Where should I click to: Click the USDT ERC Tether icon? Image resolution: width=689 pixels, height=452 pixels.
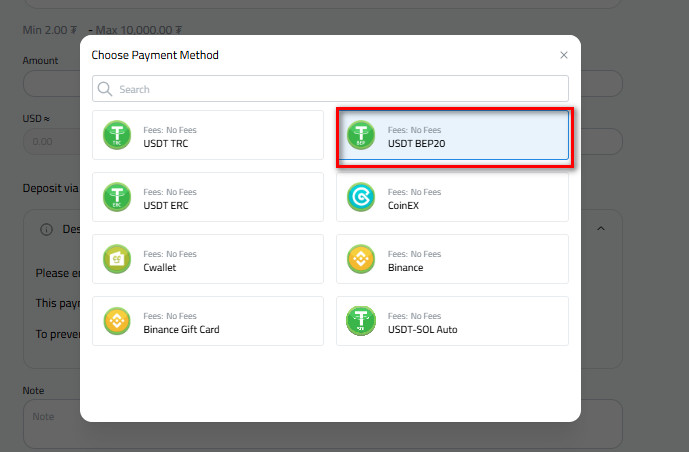(117, 197)
